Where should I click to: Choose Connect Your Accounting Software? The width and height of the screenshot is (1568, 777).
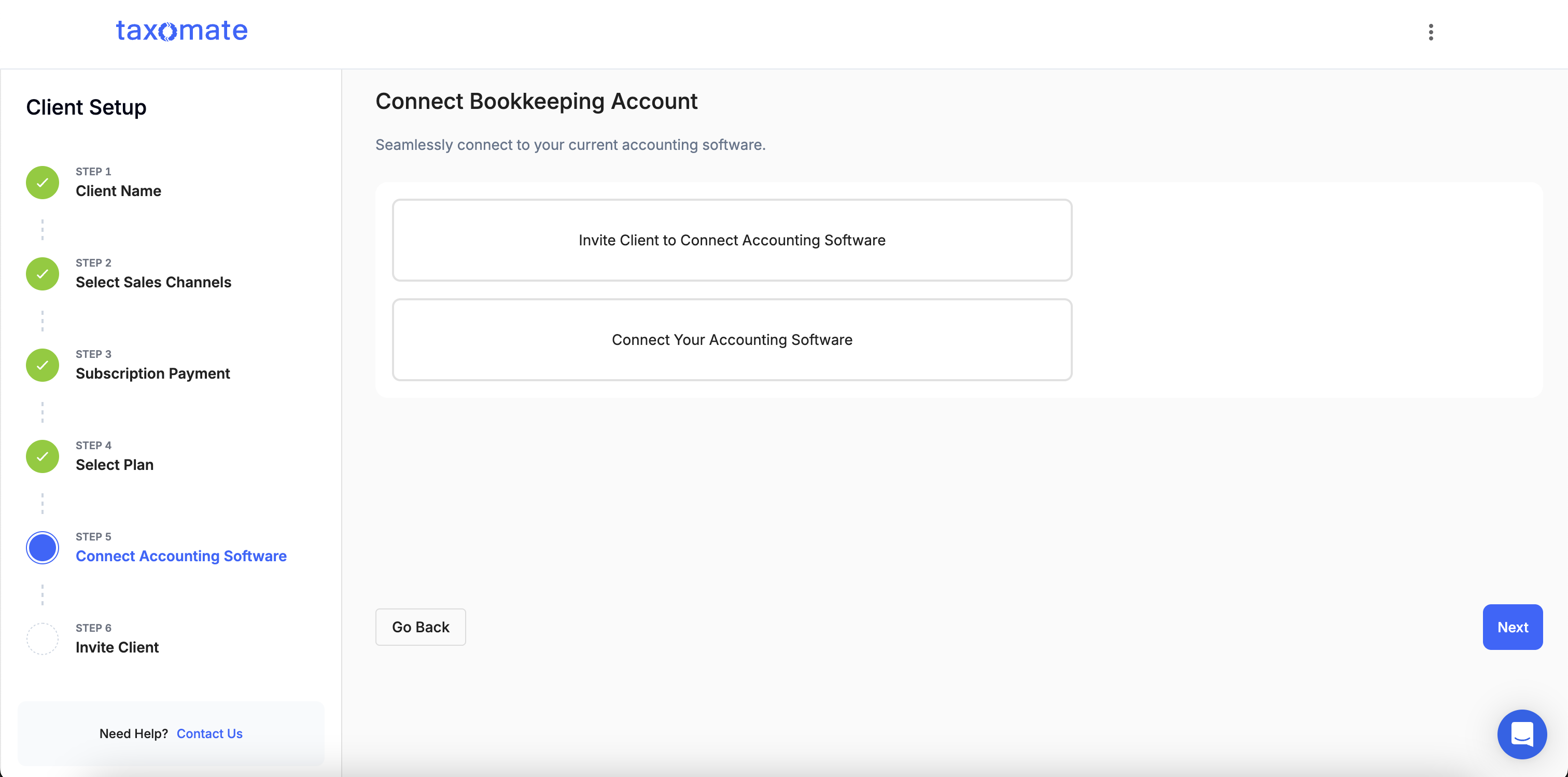click(x=732, y=339)
